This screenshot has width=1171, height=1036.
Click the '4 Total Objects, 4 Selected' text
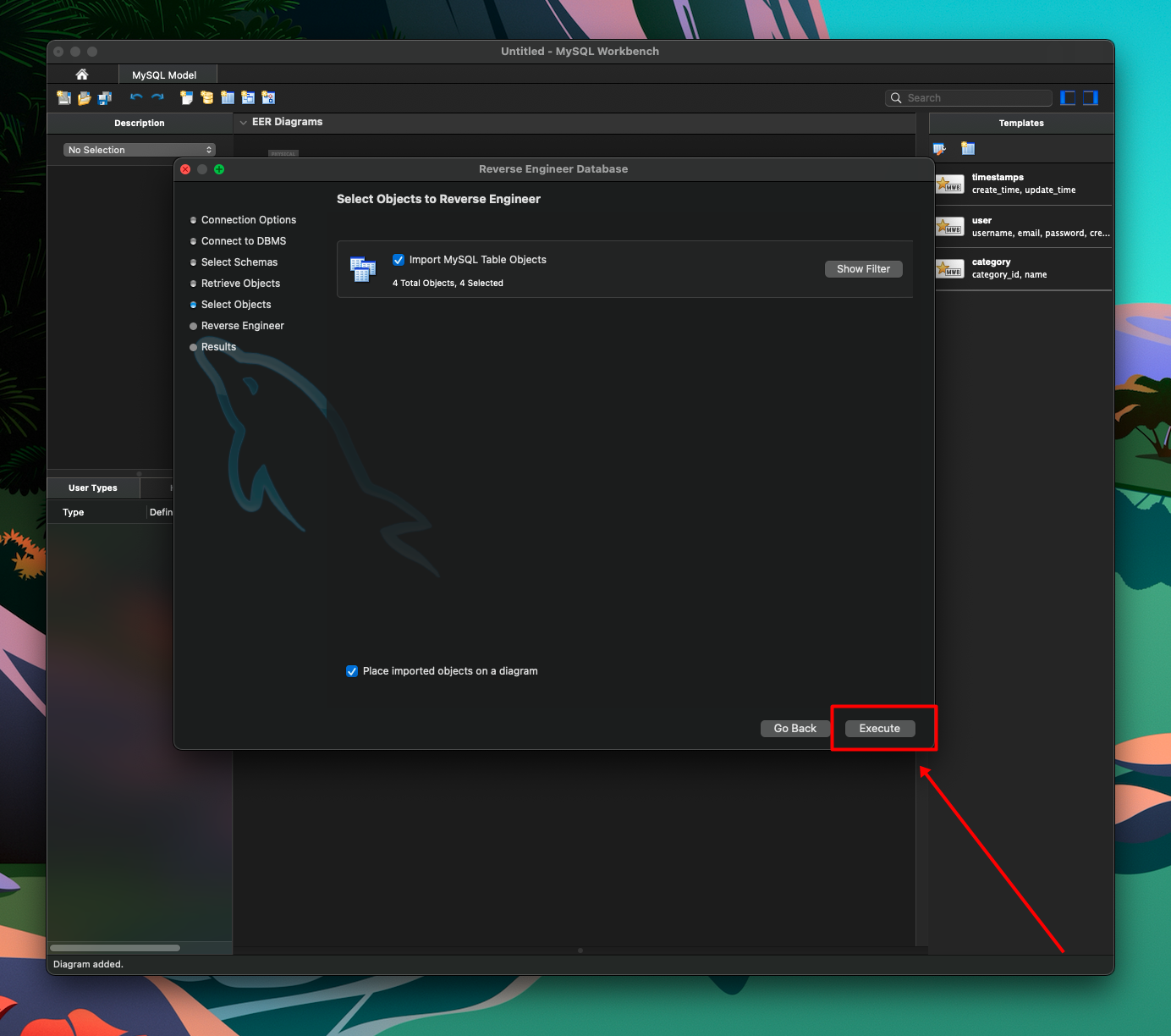(x=448, y=284)
